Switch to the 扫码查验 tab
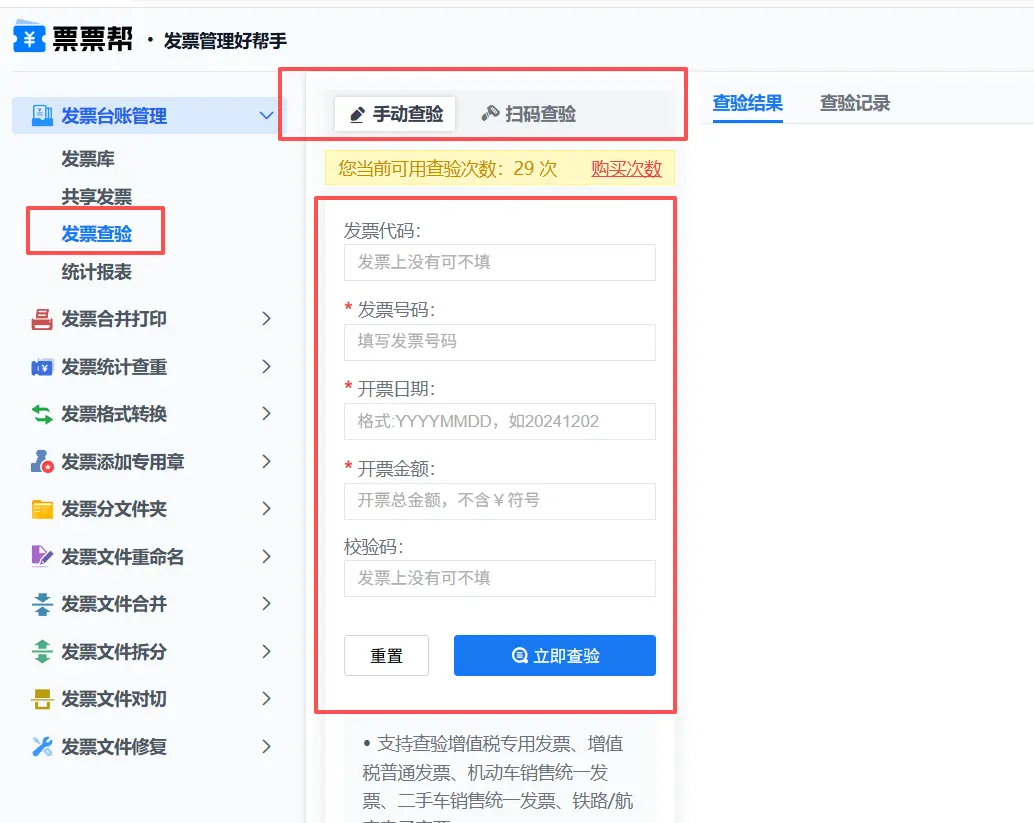 pos(528,114)
